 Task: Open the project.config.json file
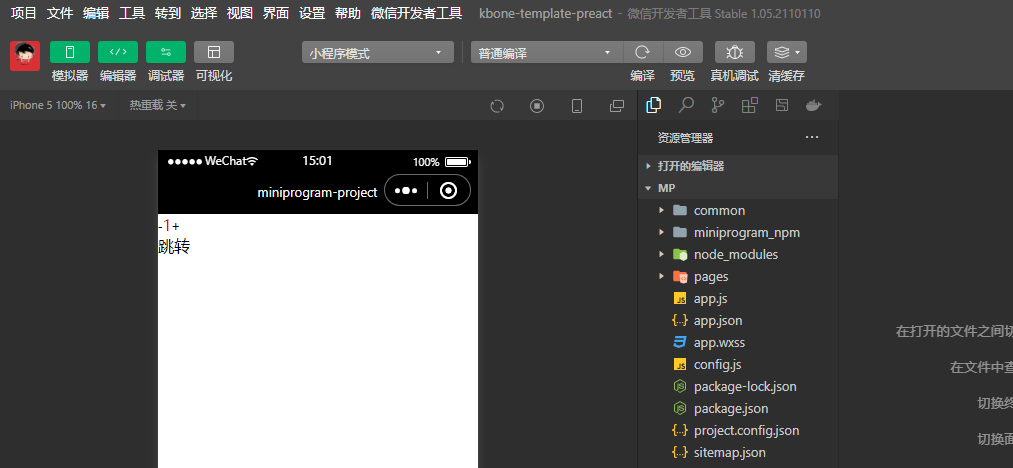coord(738,431)
